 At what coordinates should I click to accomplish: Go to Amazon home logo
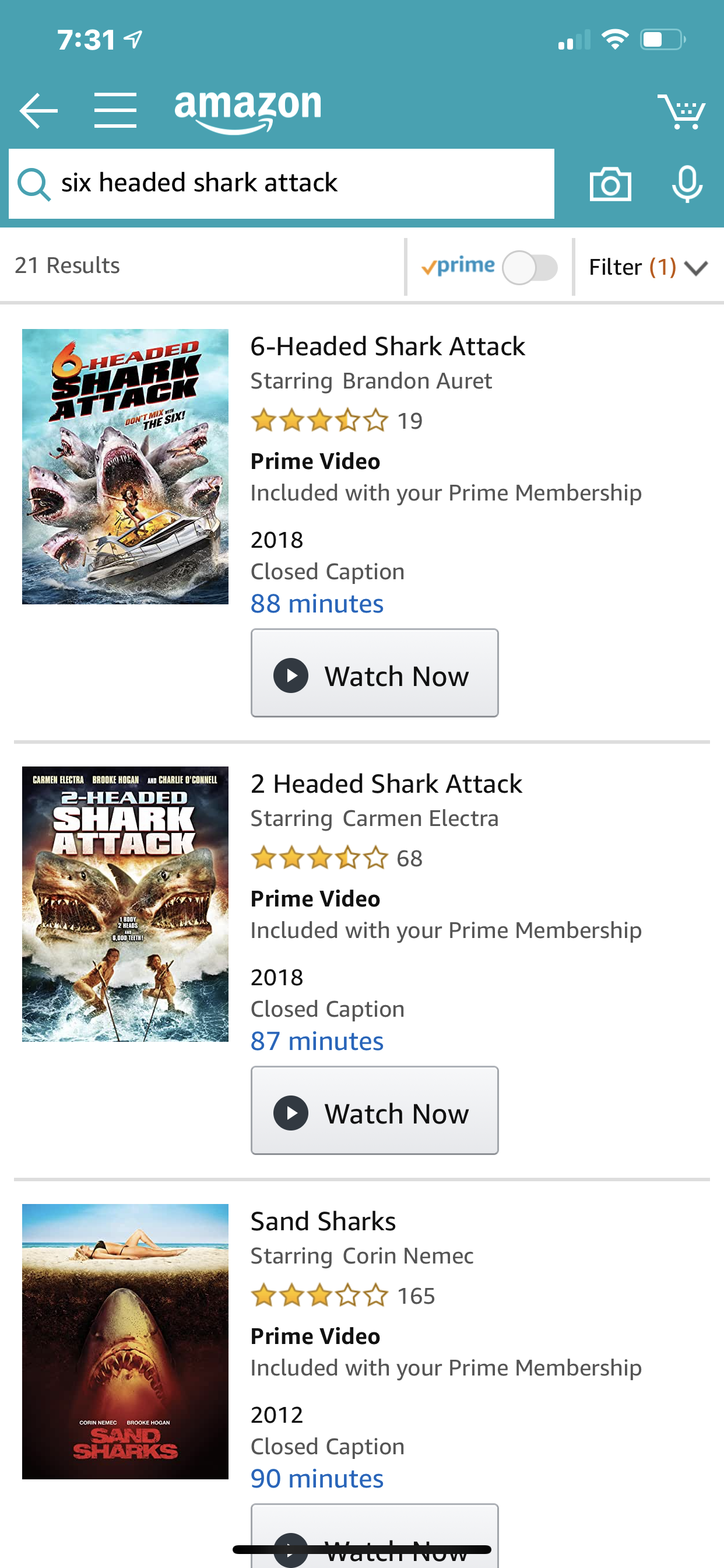(248, 110)
